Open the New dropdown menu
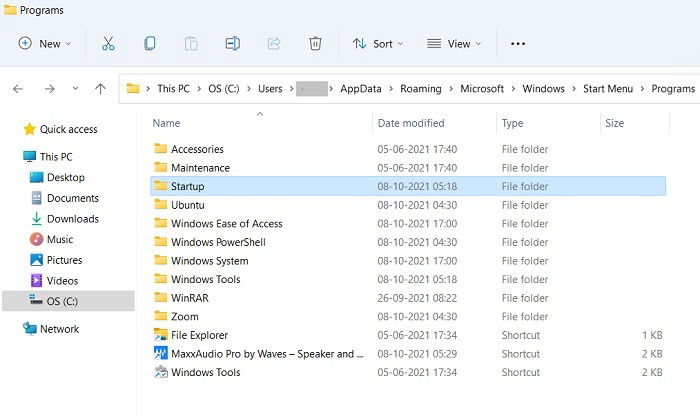The image size is (700, 416). coord(45,44)
